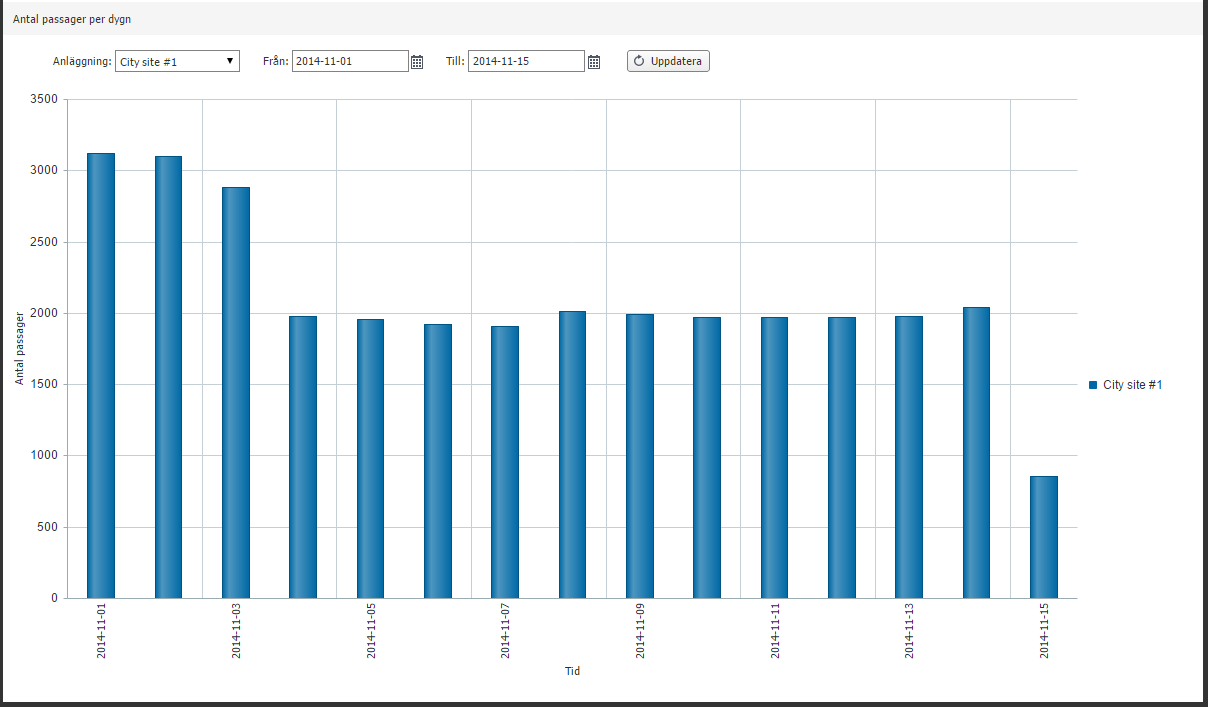The width and height of the screenshot is (1208, 707).
Task: Click the 2014-11-03 axis label
Action: point(236,630)
